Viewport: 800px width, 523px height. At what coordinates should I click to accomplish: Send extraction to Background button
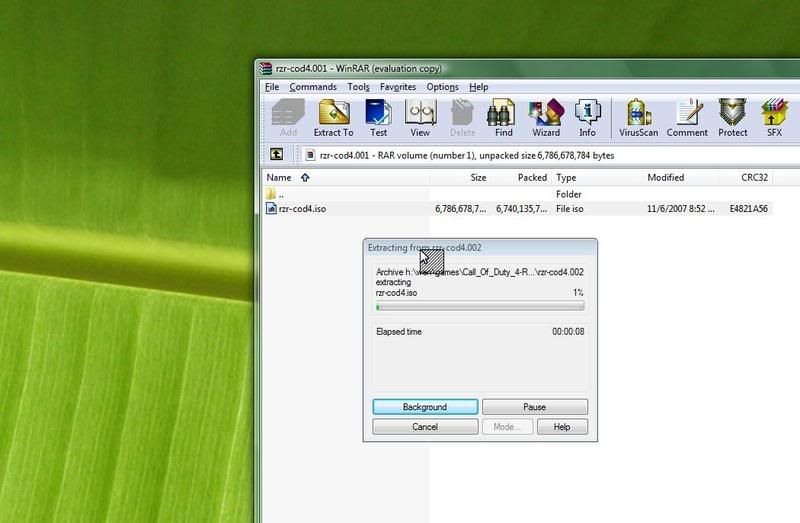(x=425, y=407)
